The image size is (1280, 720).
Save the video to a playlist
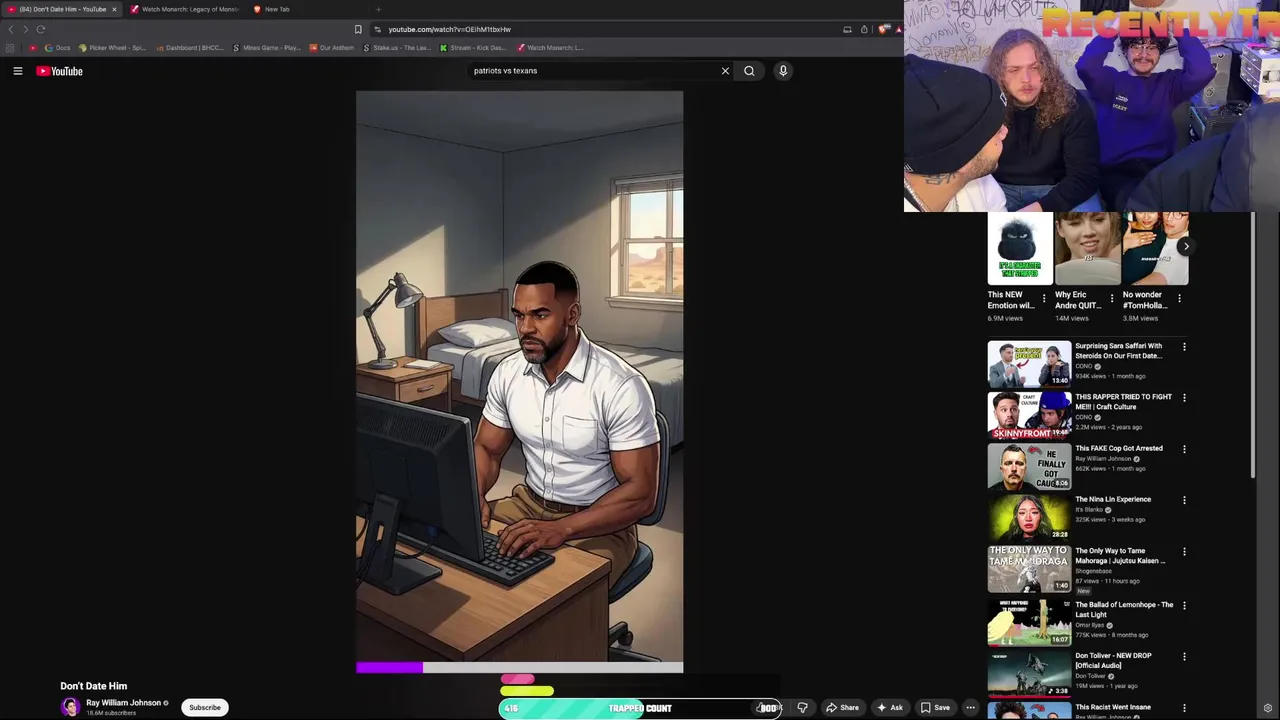(x=935, y=708)
